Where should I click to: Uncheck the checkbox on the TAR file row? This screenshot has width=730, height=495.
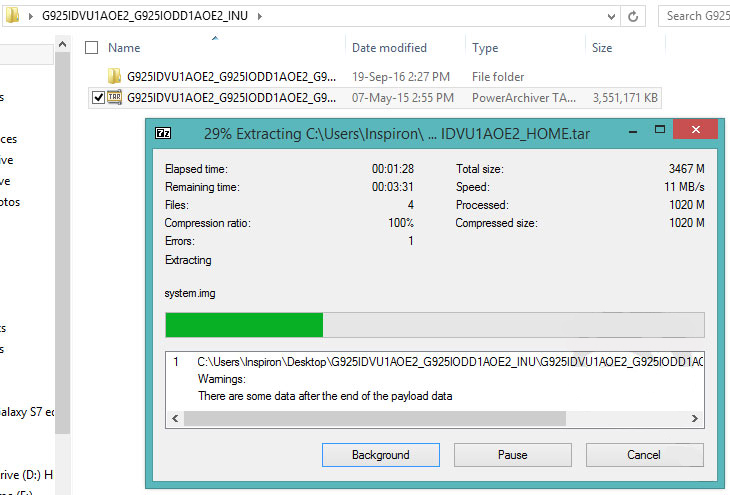click(x=97, y=97)
